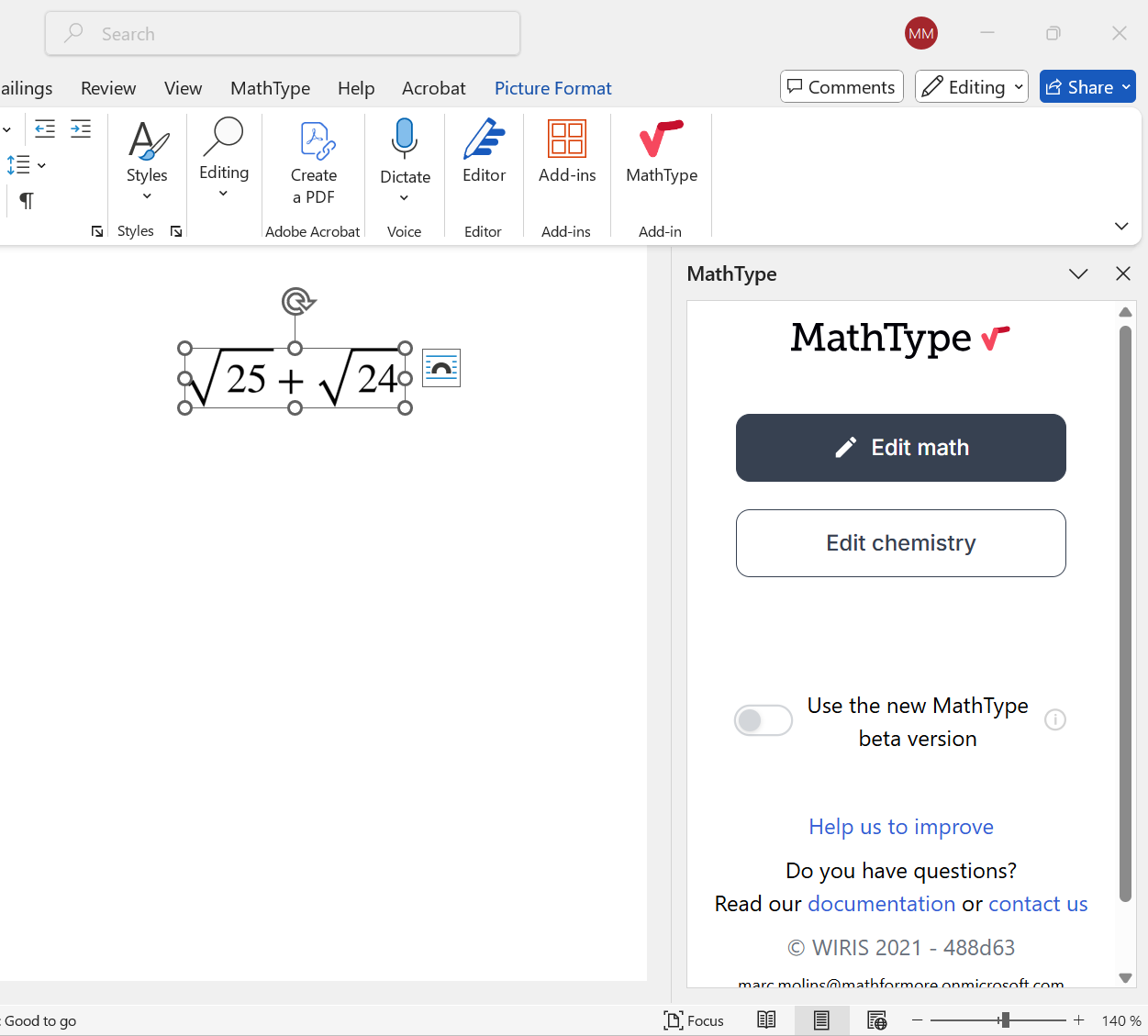Open the Picture Format tab
This screenshot has height=1036, width=1148.
click(552, 88)
